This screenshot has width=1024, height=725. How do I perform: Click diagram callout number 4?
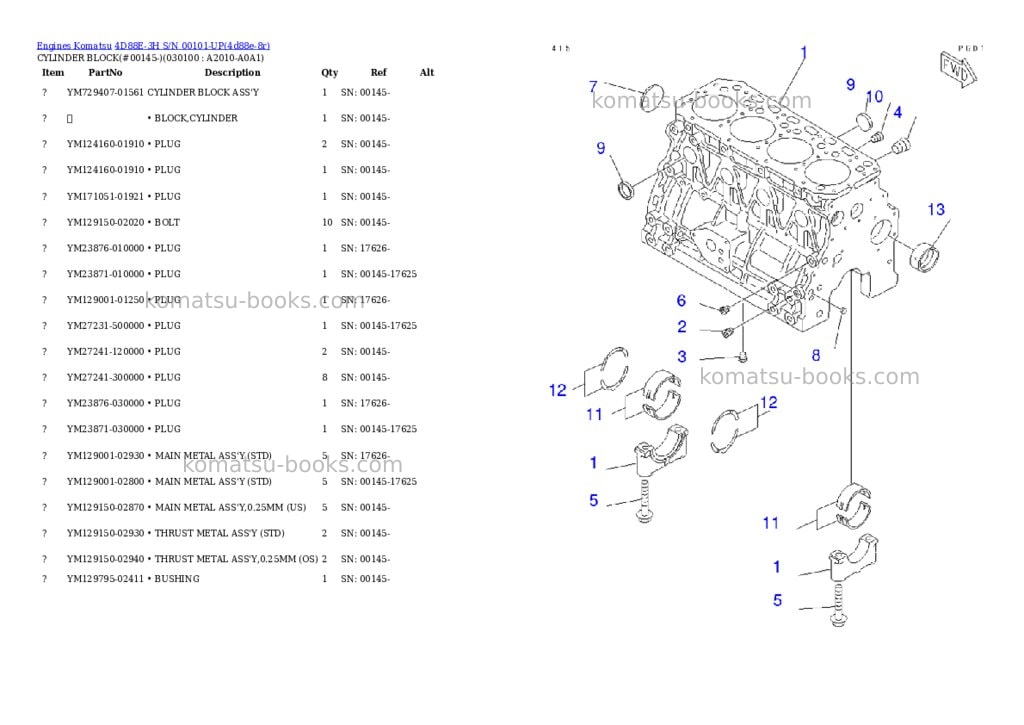(x=898, y=112)
